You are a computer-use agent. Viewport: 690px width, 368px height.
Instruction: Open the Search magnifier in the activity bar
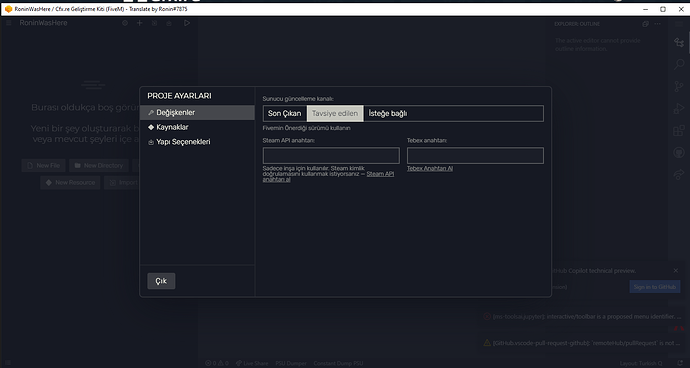point(679,64)
